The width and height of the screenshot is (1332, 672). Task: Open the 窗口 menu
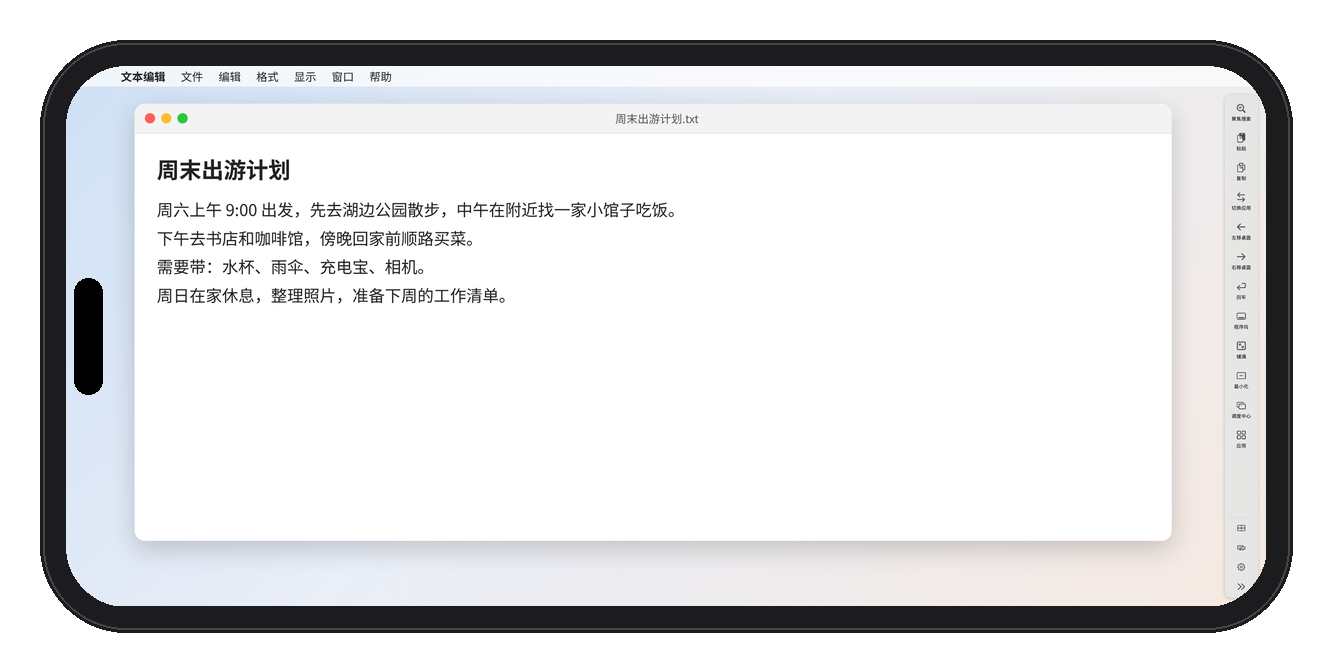coord(343,77)
